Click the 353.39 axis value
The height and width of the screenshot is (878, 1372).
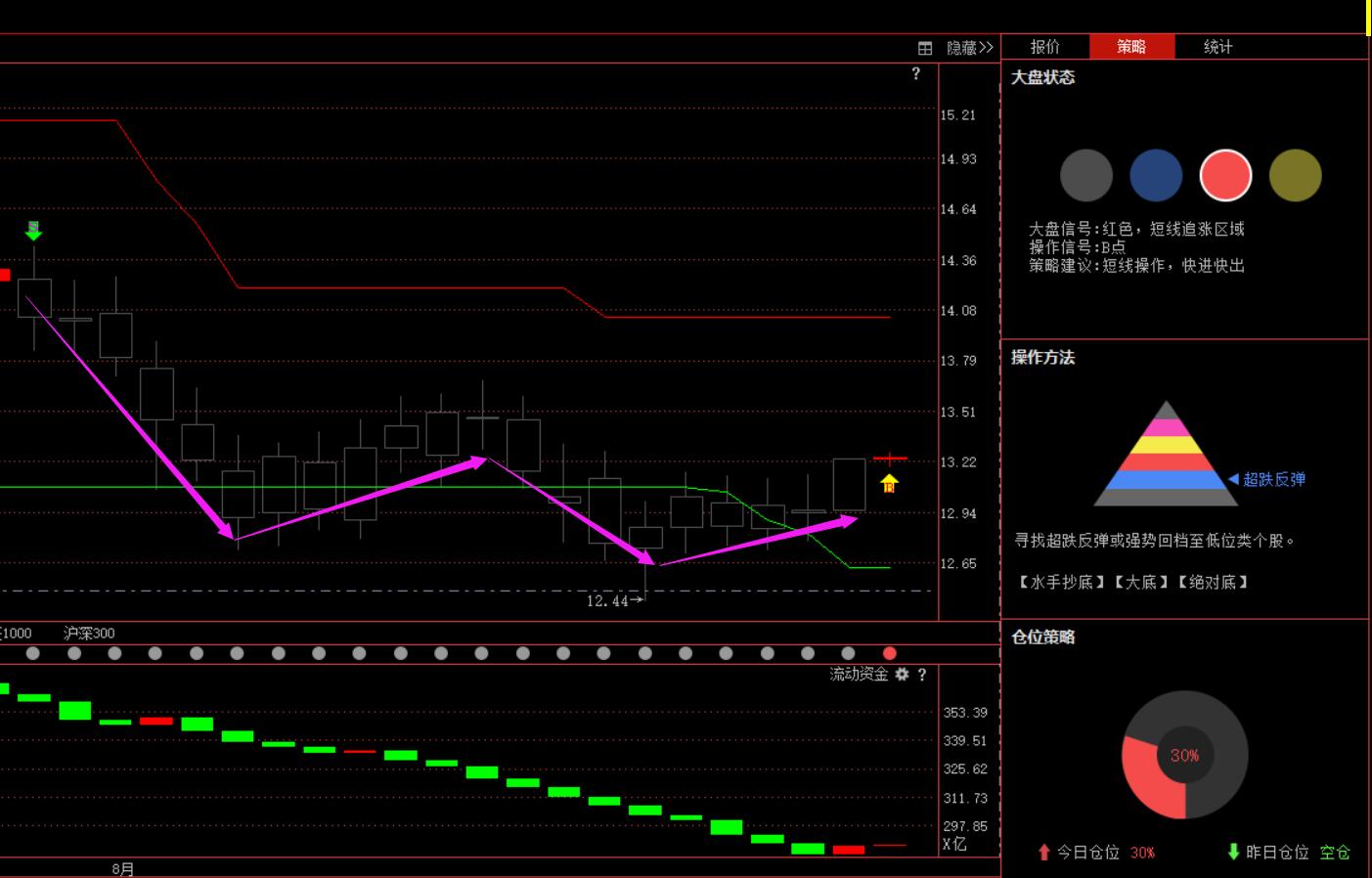tap(965, 713)
